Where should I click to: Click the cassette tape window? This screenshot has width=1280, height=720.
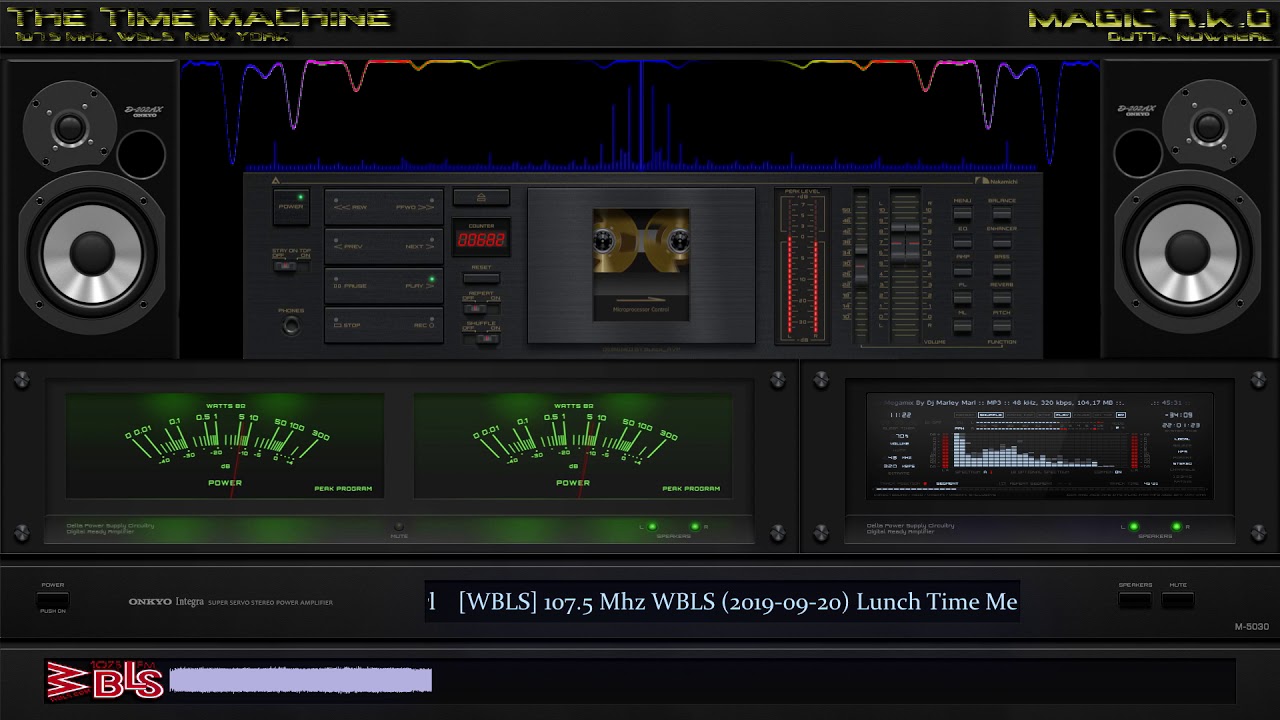coord(641,265)
